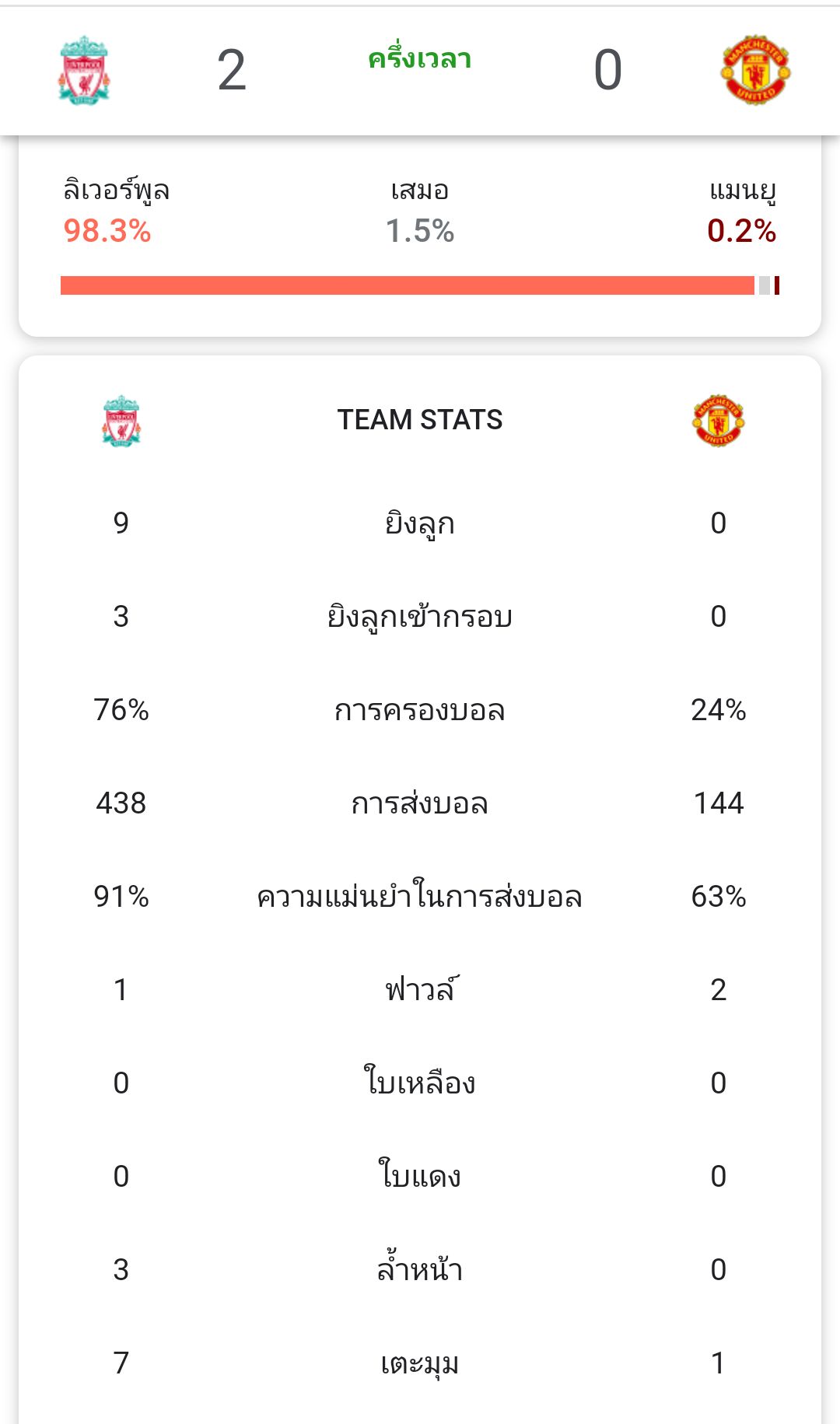Click the ครึ่งเวลา half-time status label
Screen dimensions: 840x1424
tap(420, 59)
